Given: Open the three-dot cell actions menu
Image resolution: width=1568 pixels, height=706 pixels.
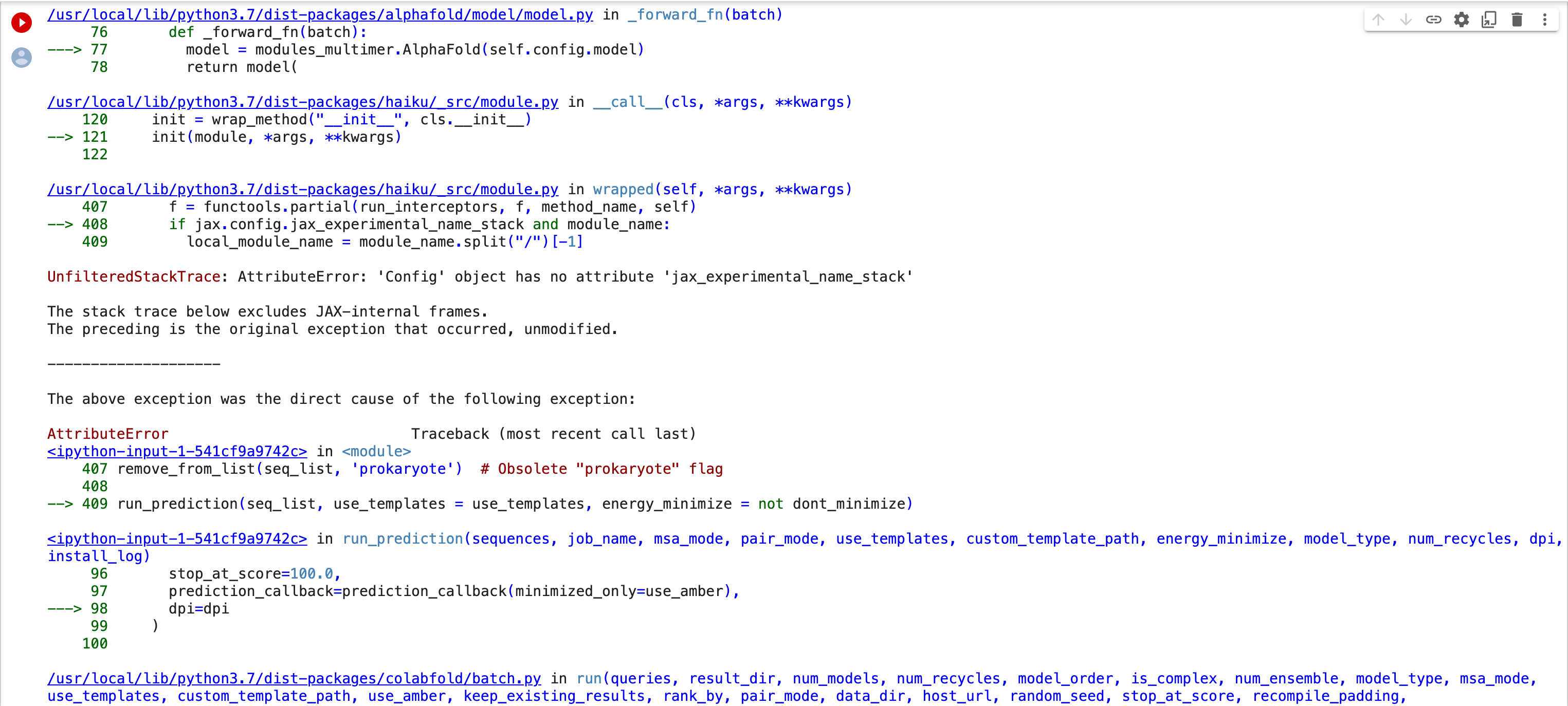Looking at the screenshot, I should pos(1544,20).
